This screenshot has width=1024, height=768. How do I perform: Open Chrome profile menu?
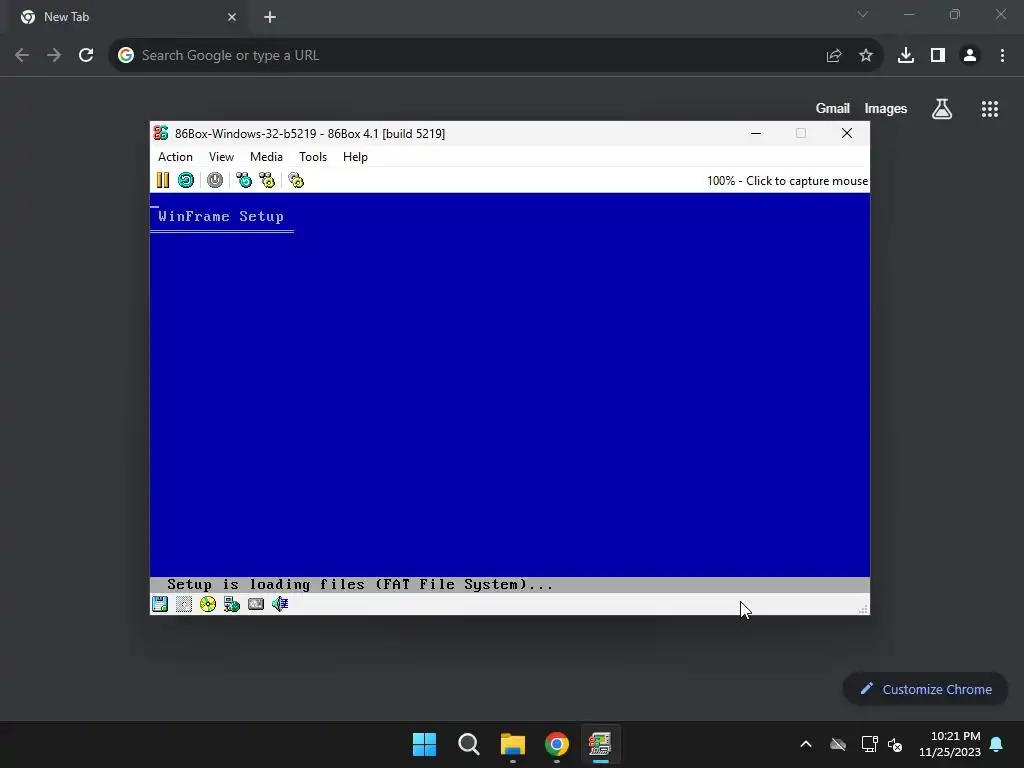pyautogui.click(x=970, y=56)
